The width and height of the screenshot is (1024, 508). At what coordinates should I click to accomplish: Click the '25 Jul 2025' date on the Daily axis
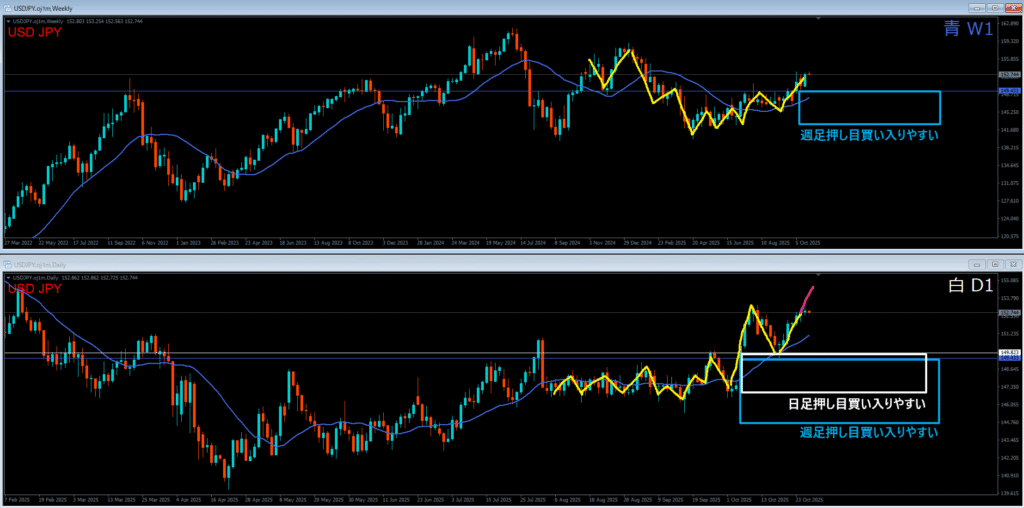pyautogui.click(x=535, y=499)
